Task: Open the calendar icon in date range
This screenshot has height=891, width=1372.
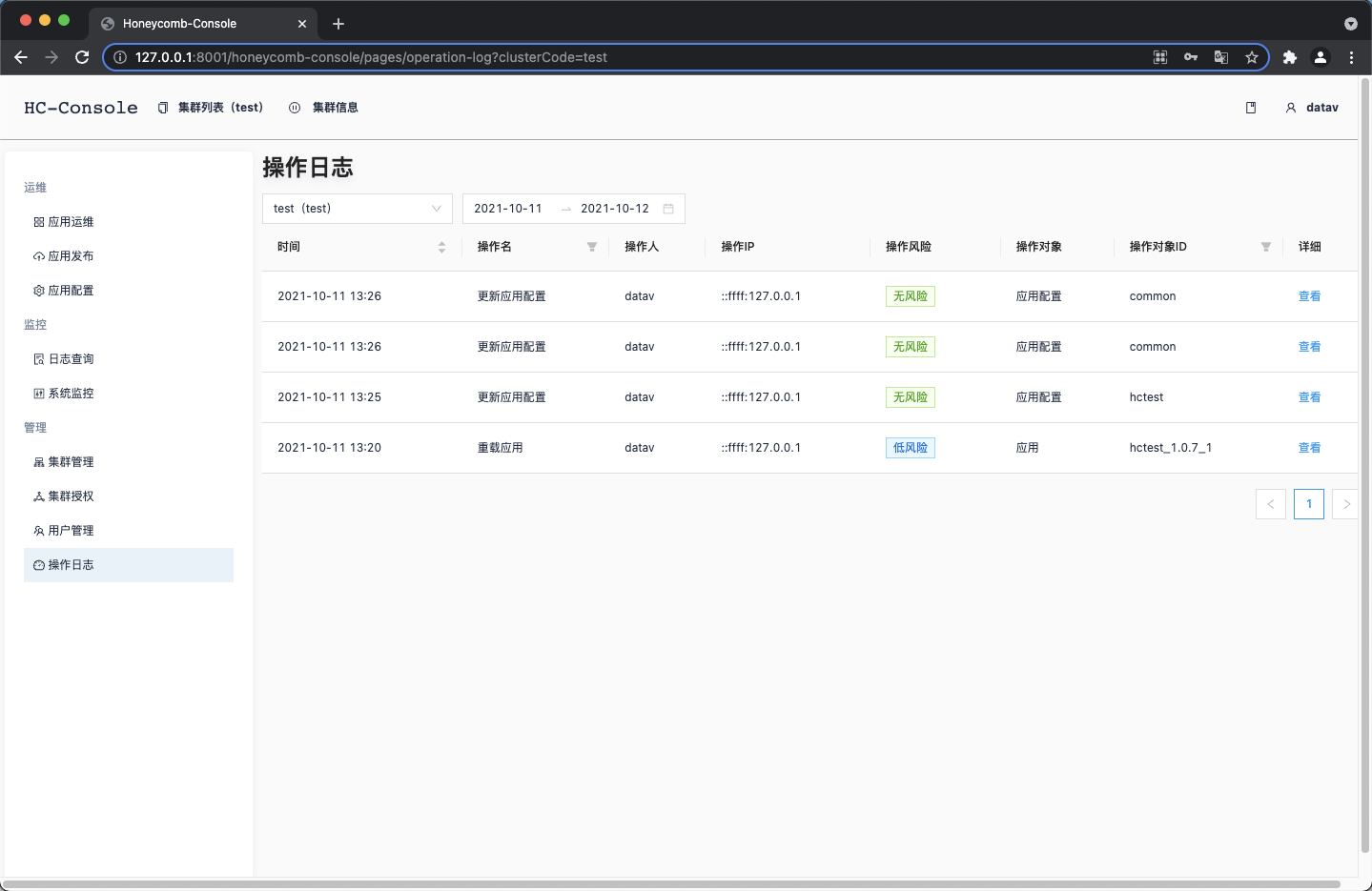Action: point(668,209)
